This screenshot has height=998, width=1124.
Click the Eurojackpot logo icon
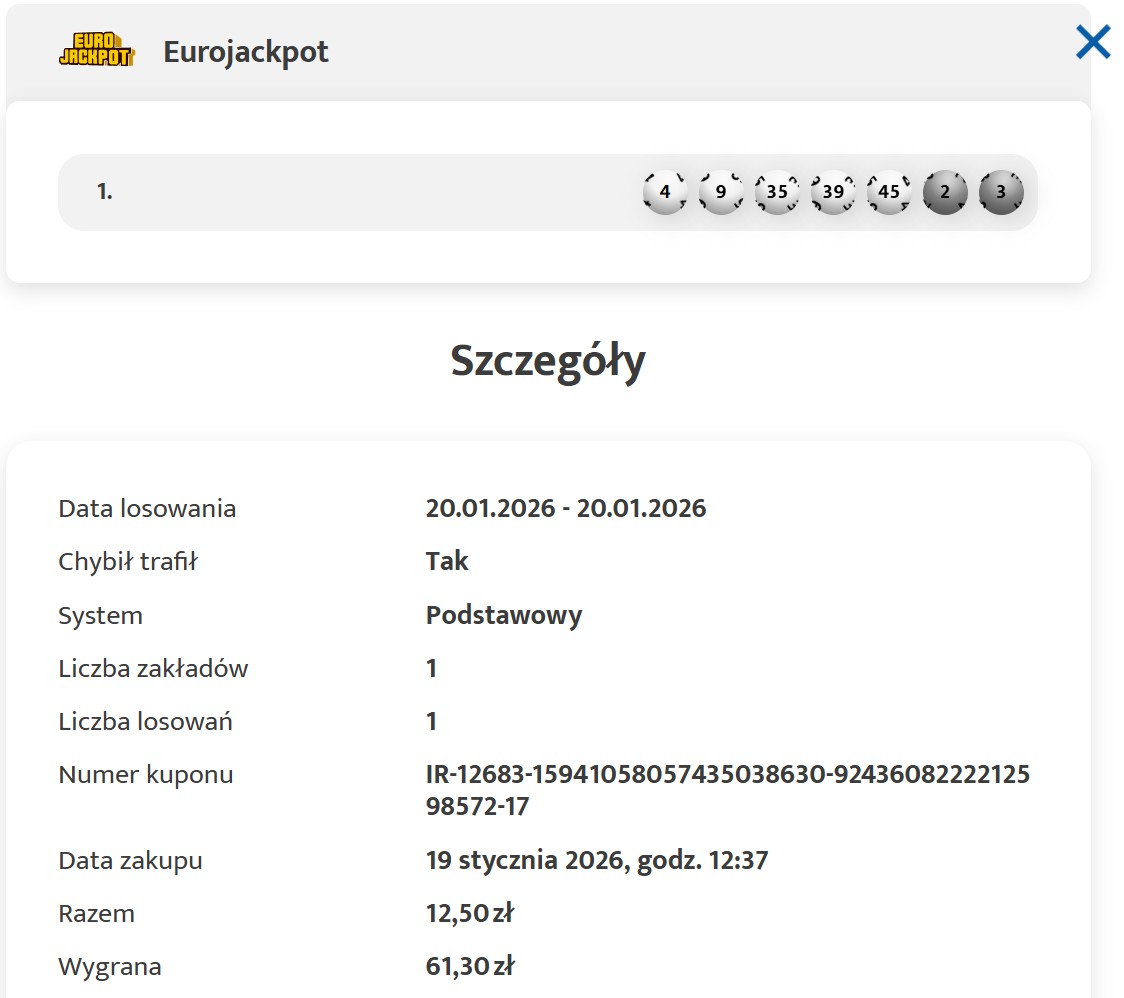(96, 51)
